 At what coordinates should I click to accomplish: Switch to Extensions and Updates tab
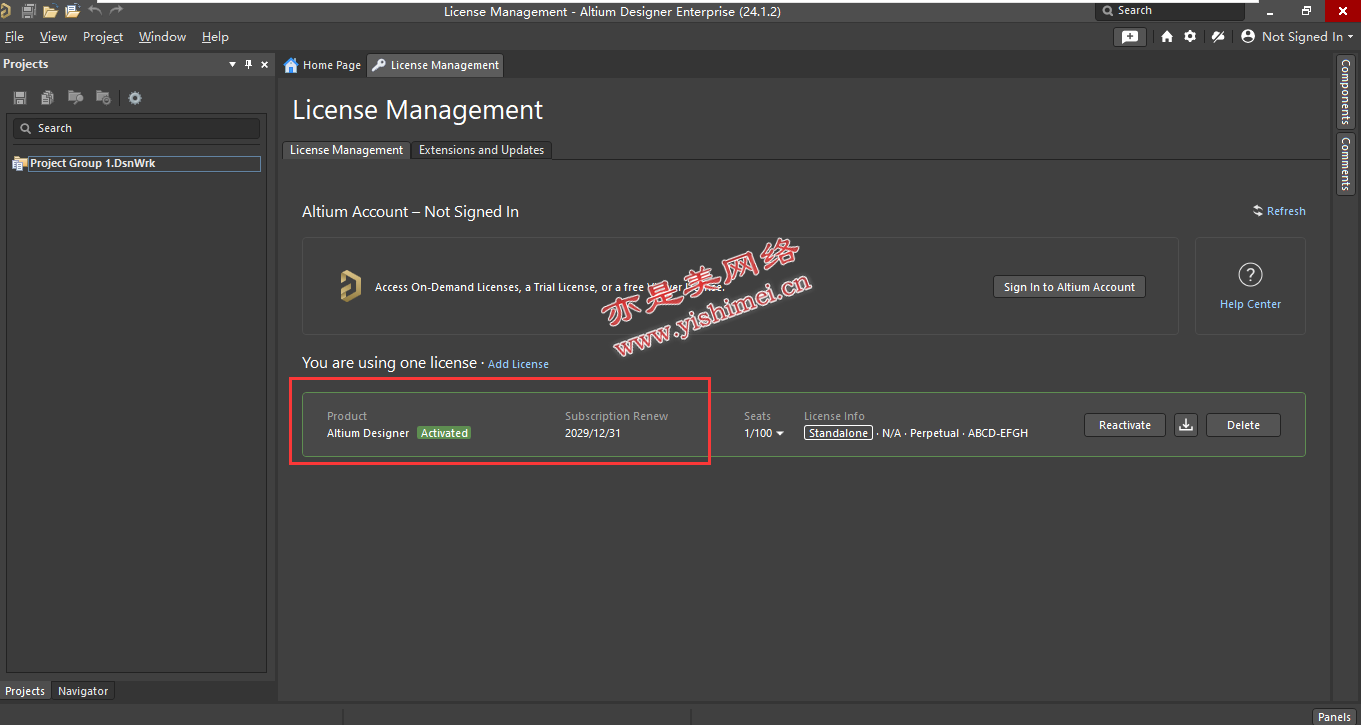tap(481, 150)
